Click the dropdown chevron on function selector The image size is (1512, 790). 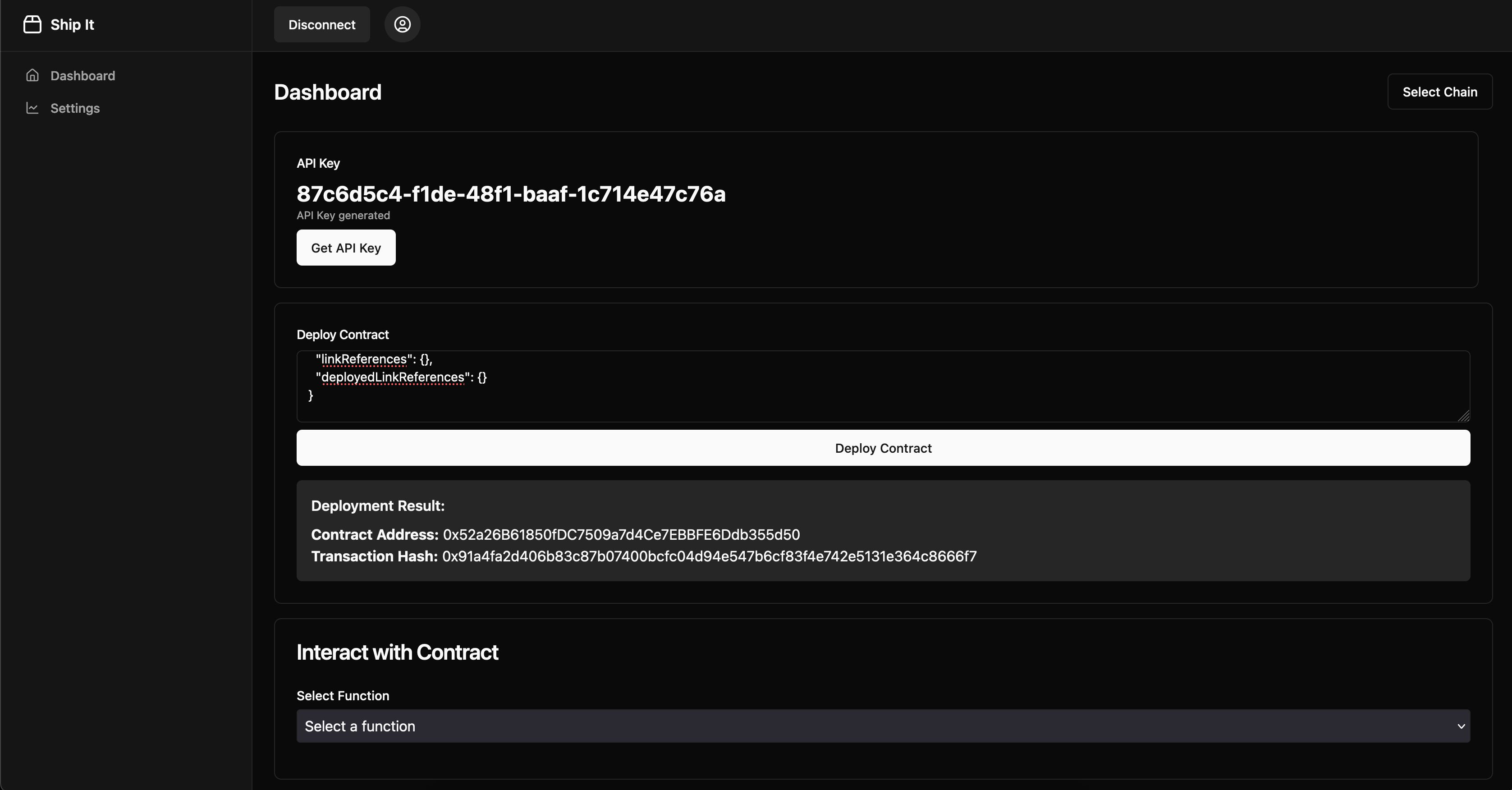tap(1461, 726)
